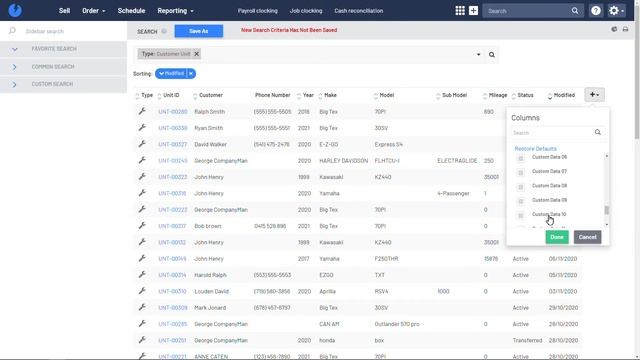Sort by the Model column header
Viewport: 640px width, 360px height.
pos(387,95)
